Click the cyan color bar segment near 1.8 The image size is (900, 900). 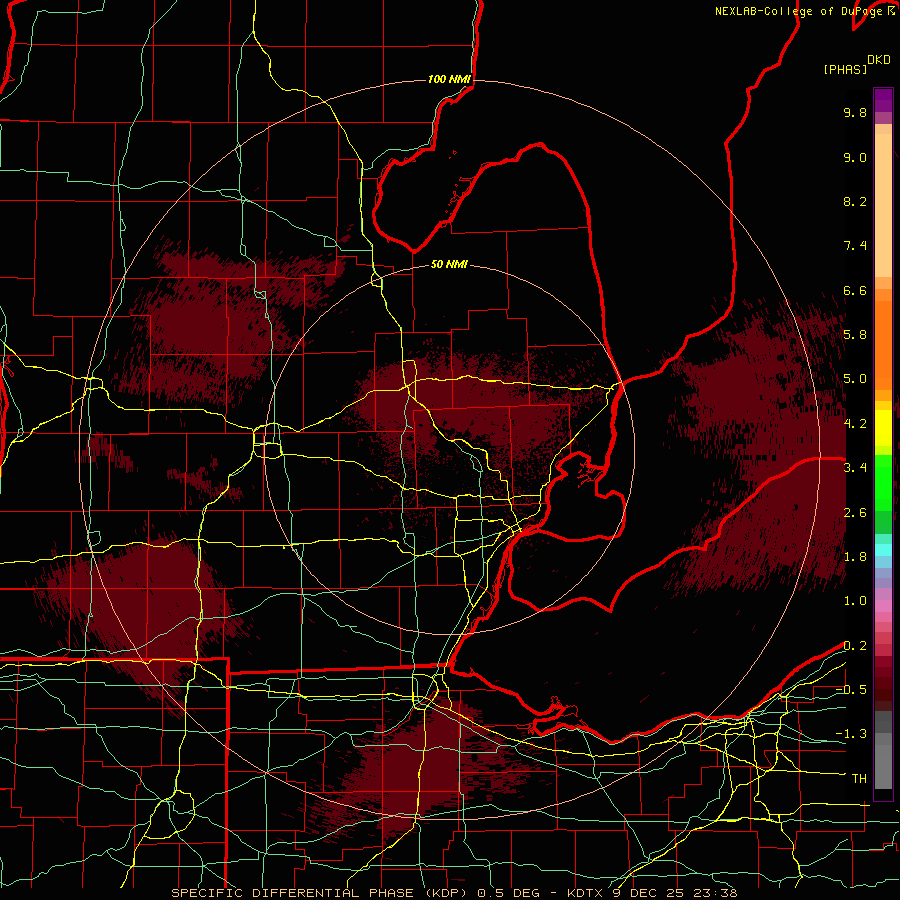(883, 549)
